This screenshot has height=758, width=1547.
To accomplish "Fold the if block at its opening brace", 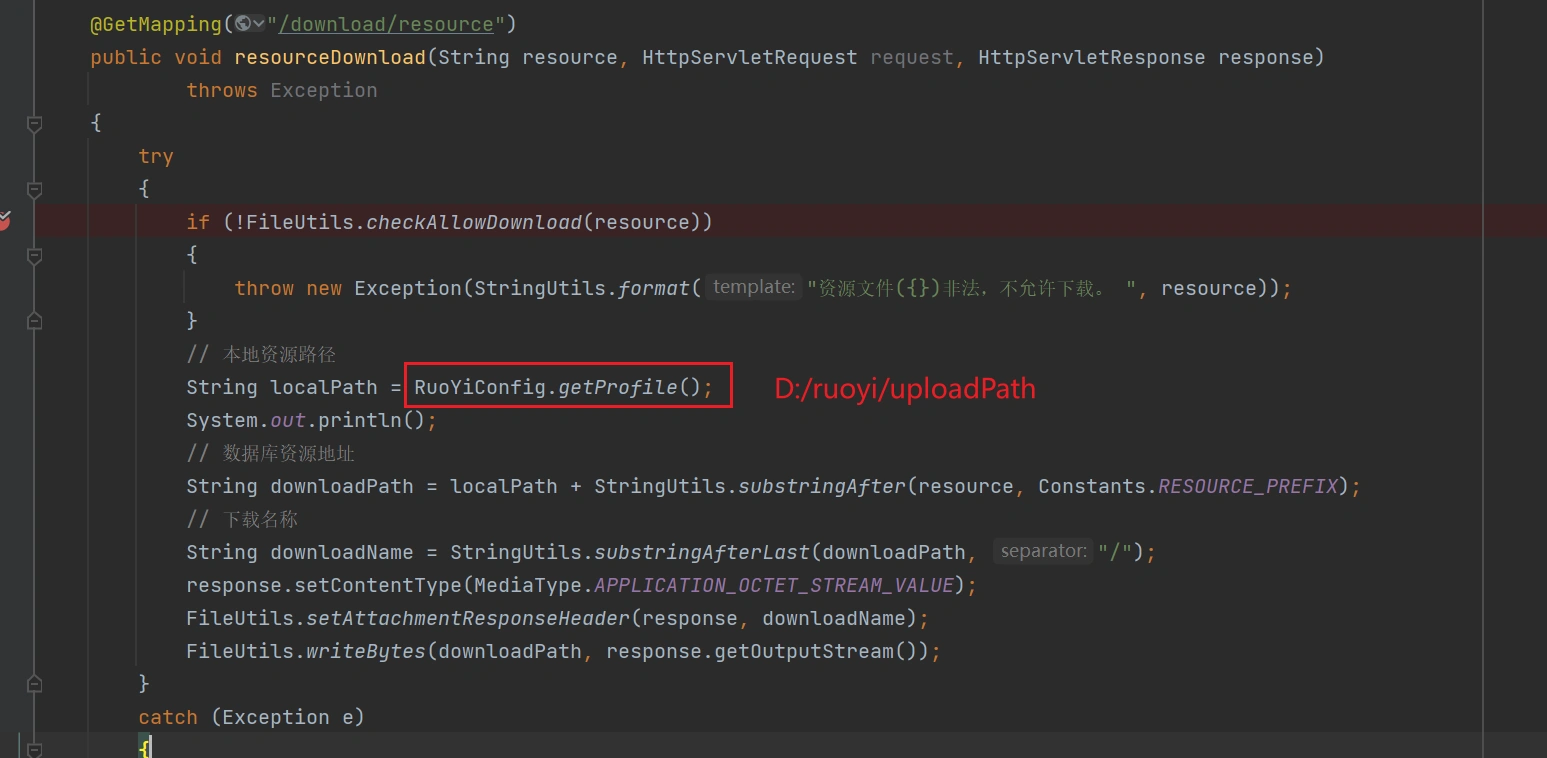I will pyautogui.click(x=35, y=255).
